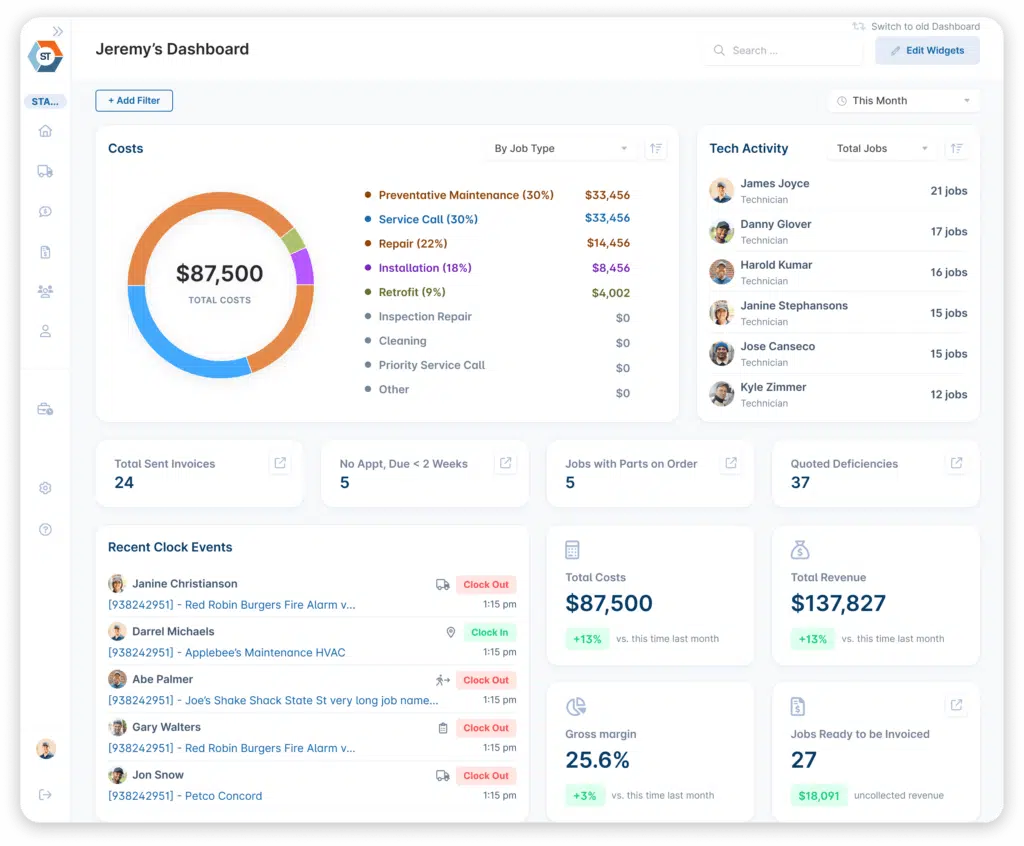This screenshot has width=1024, height=846.
Task: Open the Total Sent Invoices external link icon
Action: [x=280, y=463]
